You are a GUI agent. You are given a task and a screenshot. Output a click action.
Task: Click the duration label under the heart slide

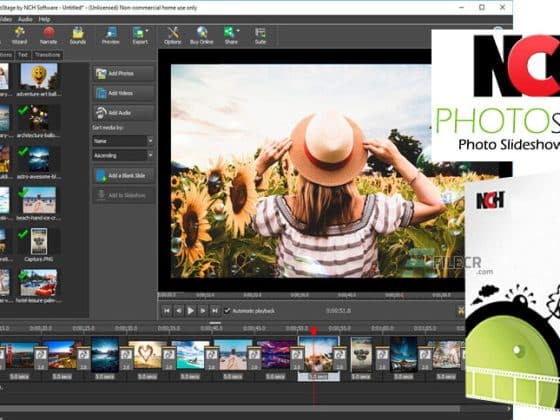pyautogui.click(x=147, y=377)
